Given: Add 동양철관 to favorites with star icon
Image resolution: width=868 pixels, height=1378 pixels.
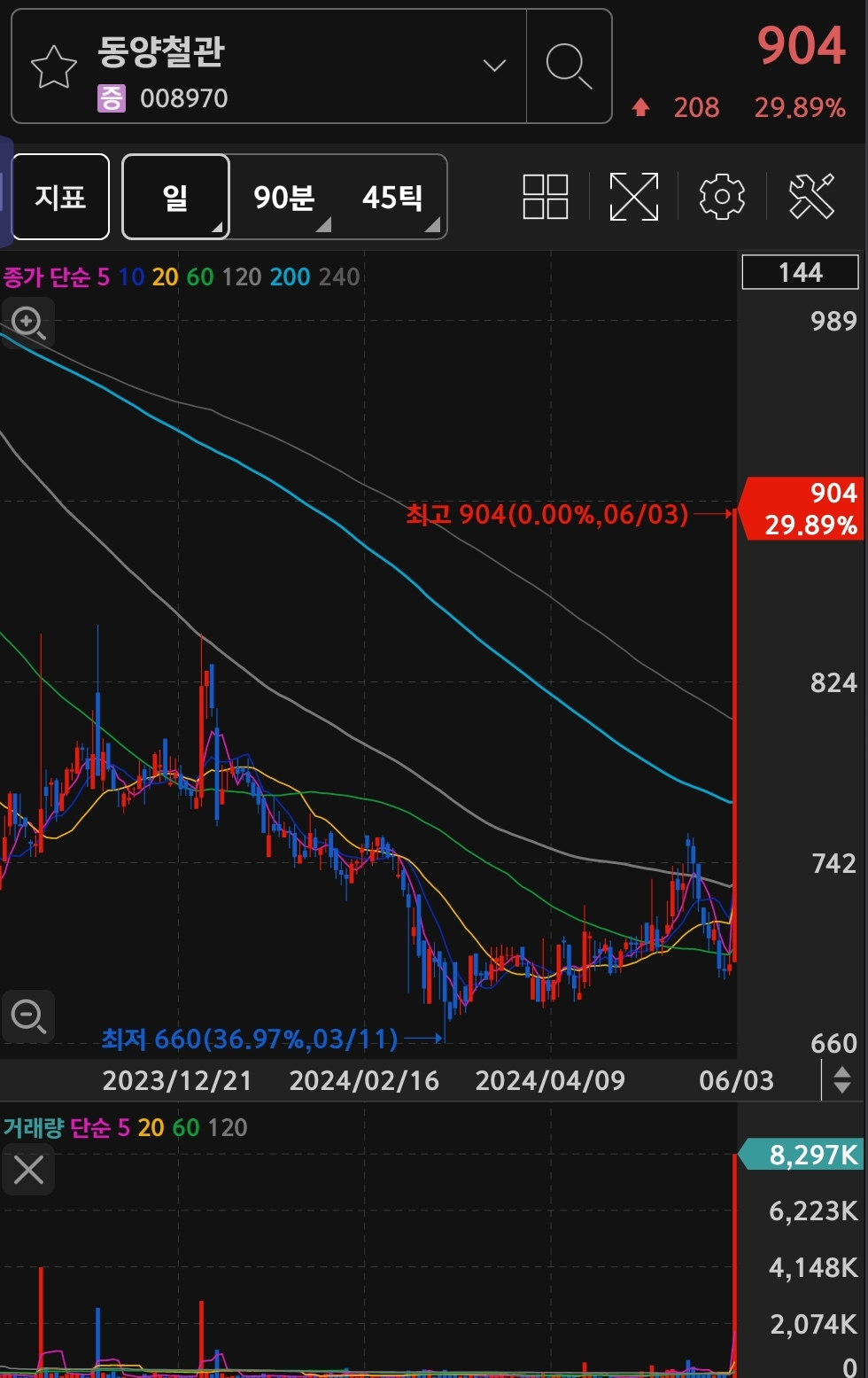Looking at the screenshot, I should click(x=54, y=67).
